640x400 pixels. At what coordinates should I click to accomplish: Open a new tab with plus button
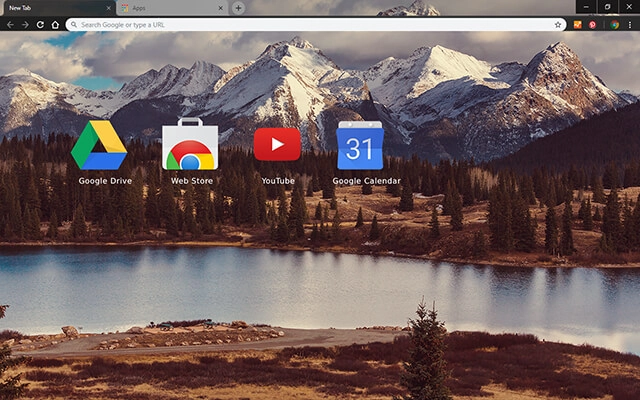click(238, 8)
